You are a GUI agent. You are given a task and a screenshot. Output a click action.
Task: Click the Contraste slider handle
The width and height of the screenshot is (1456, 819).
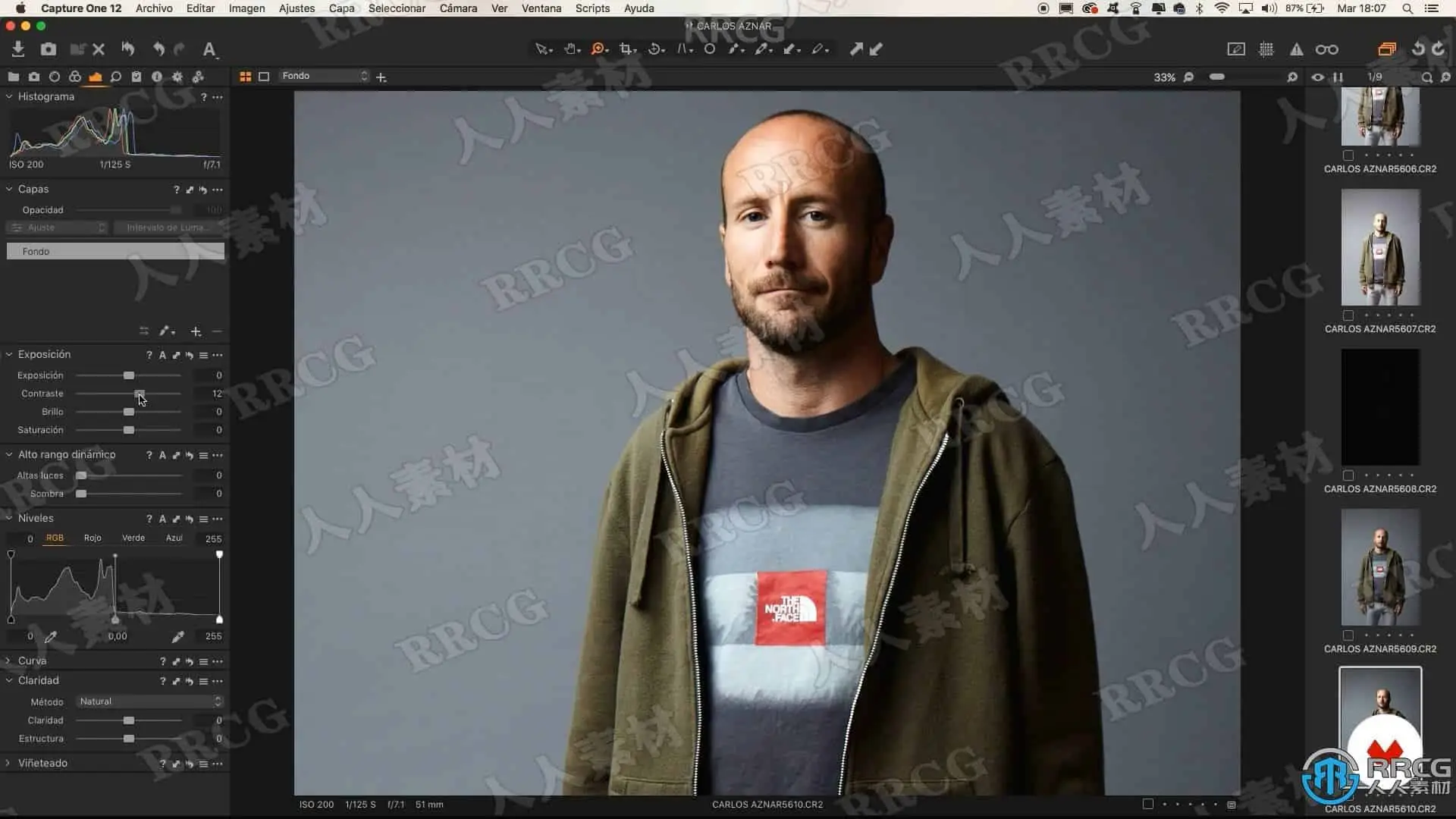[x=140, y=394]
